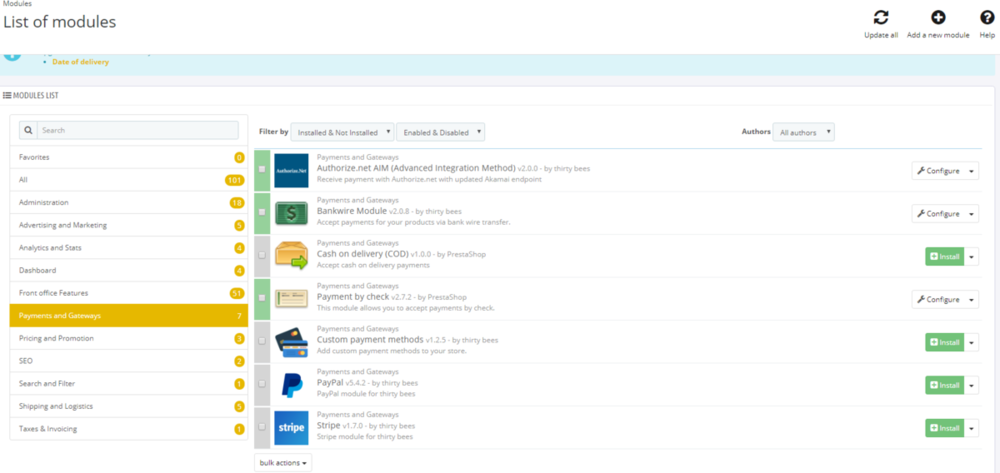Open the Installed & Not Installed filter dropdown

(342, 132)
